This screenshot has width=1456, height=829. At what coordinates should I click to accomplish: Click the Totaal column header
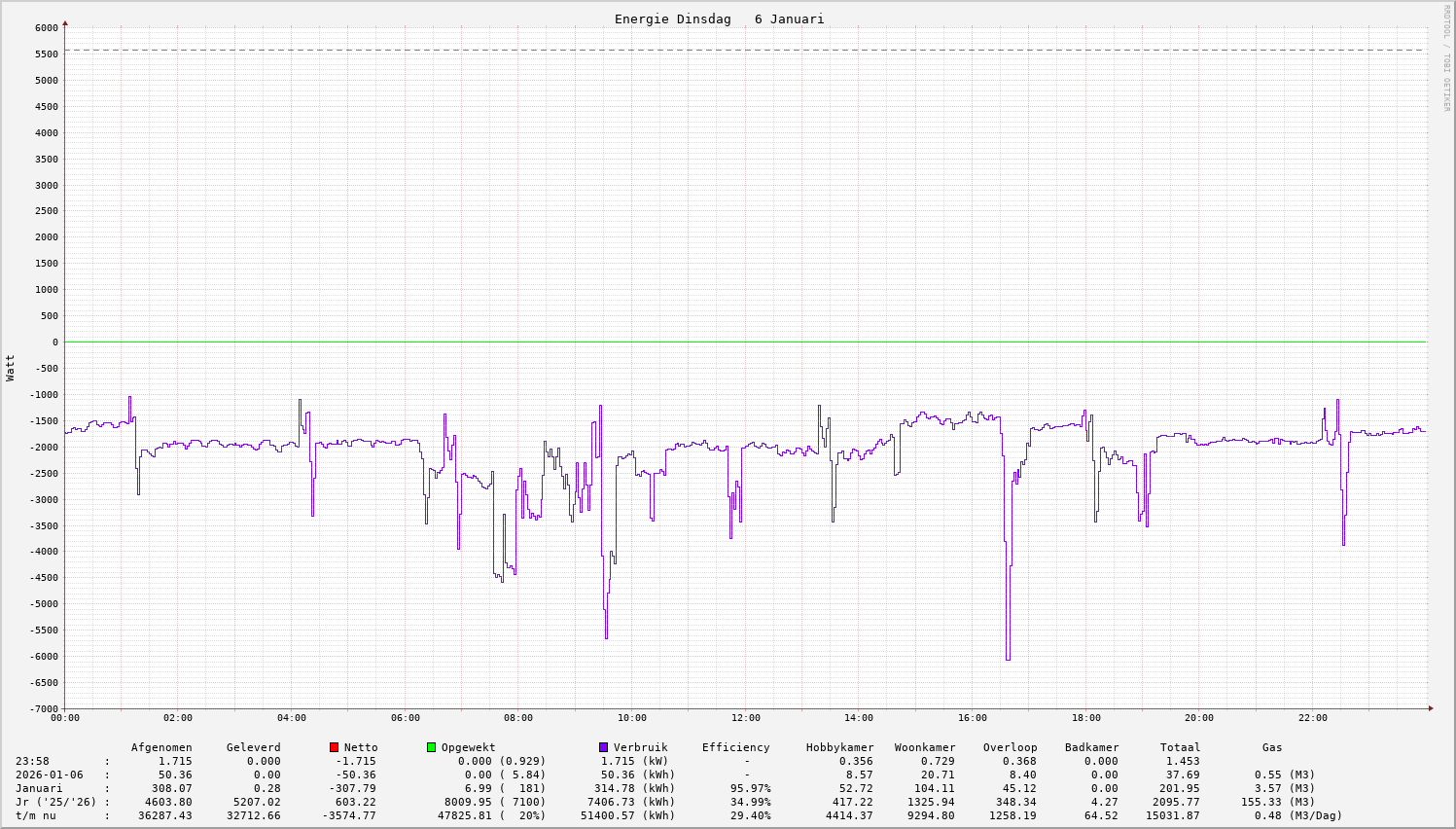[1180, 747]
